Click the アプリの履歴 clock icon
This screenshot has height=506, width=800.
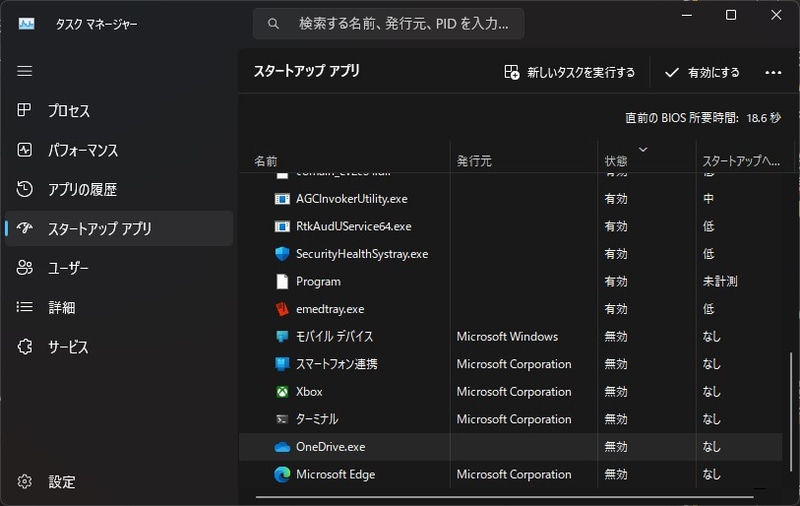pos(24,189)
